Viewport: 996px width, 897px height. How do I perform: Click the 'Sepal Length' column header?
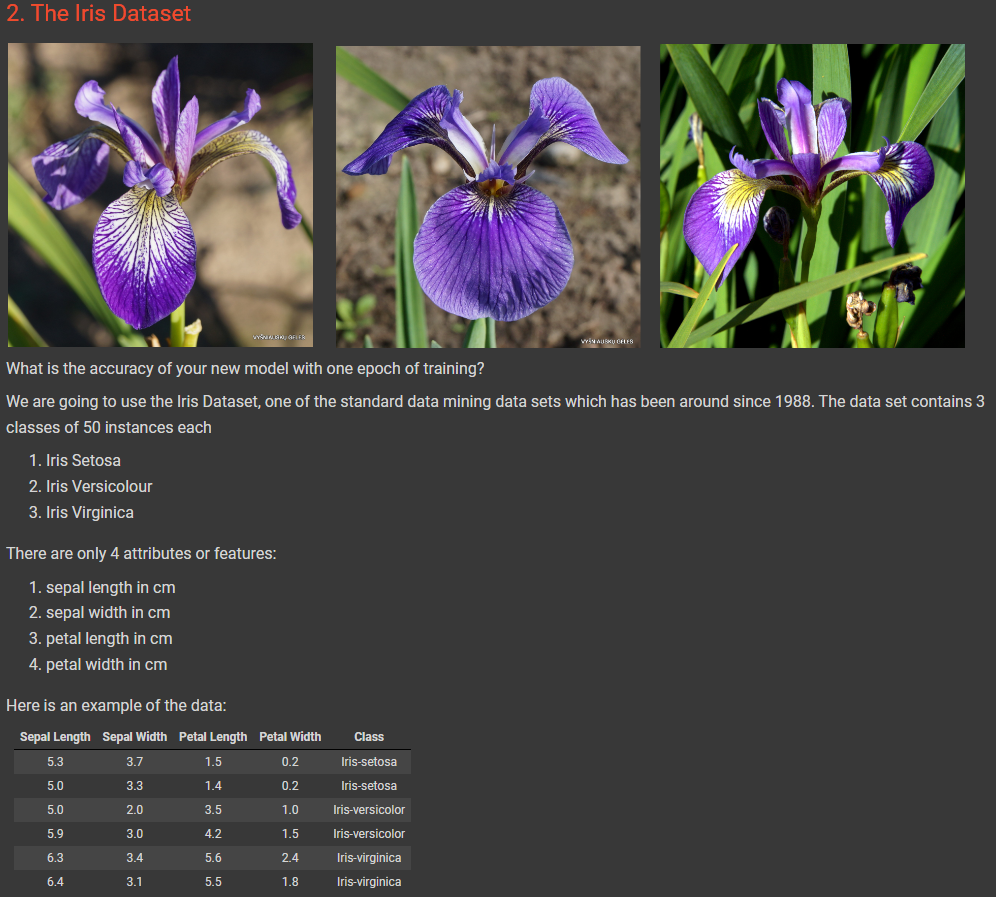pyautogui.click(x=55, y=737)
